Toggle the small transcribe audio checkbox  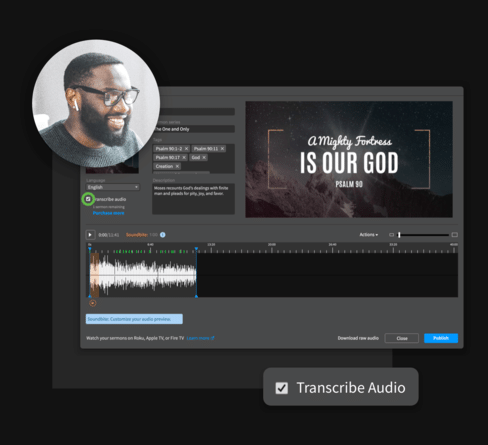click(x=88, y=199)
